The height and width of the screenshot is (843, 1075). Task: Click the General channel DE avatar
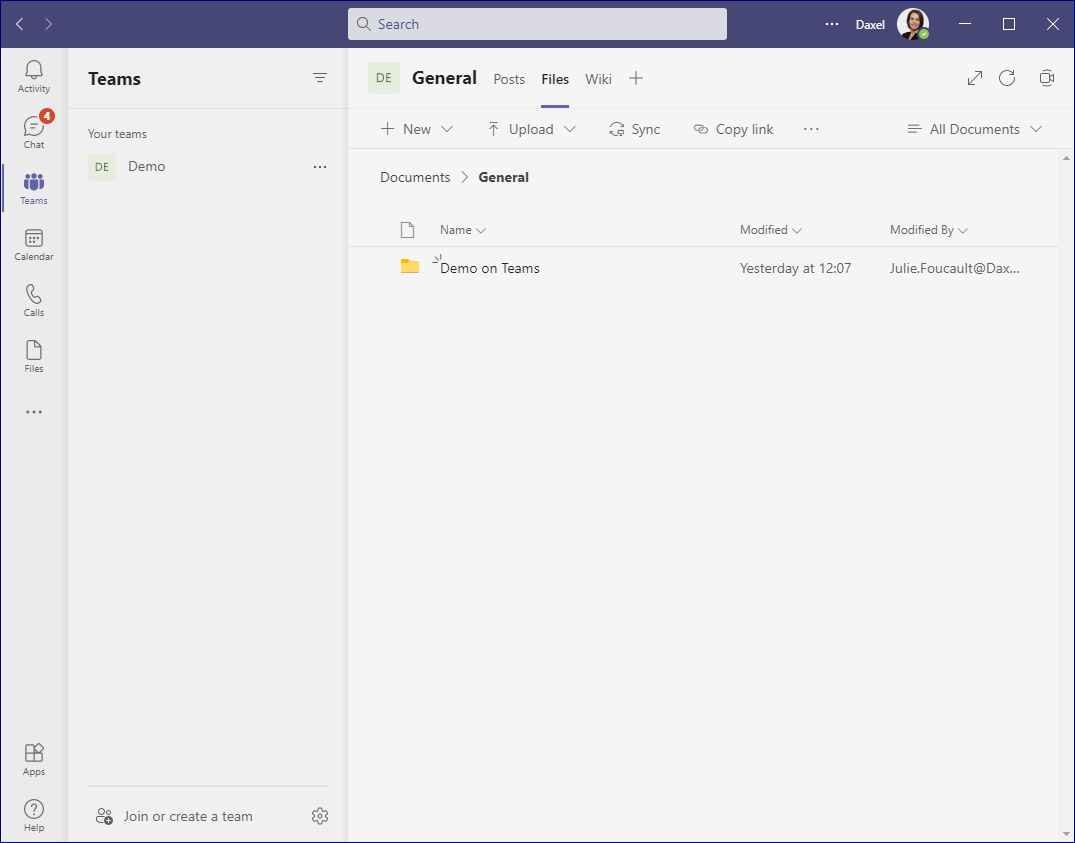tap(384, 78)
